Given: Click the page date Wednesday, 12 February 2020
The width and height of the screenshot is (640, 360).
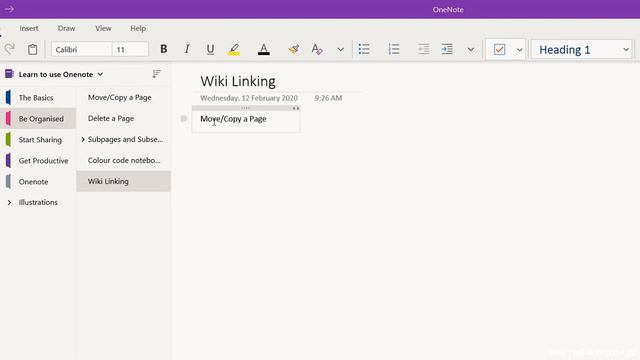Looking at the screenshot, I should click(249, 98).
